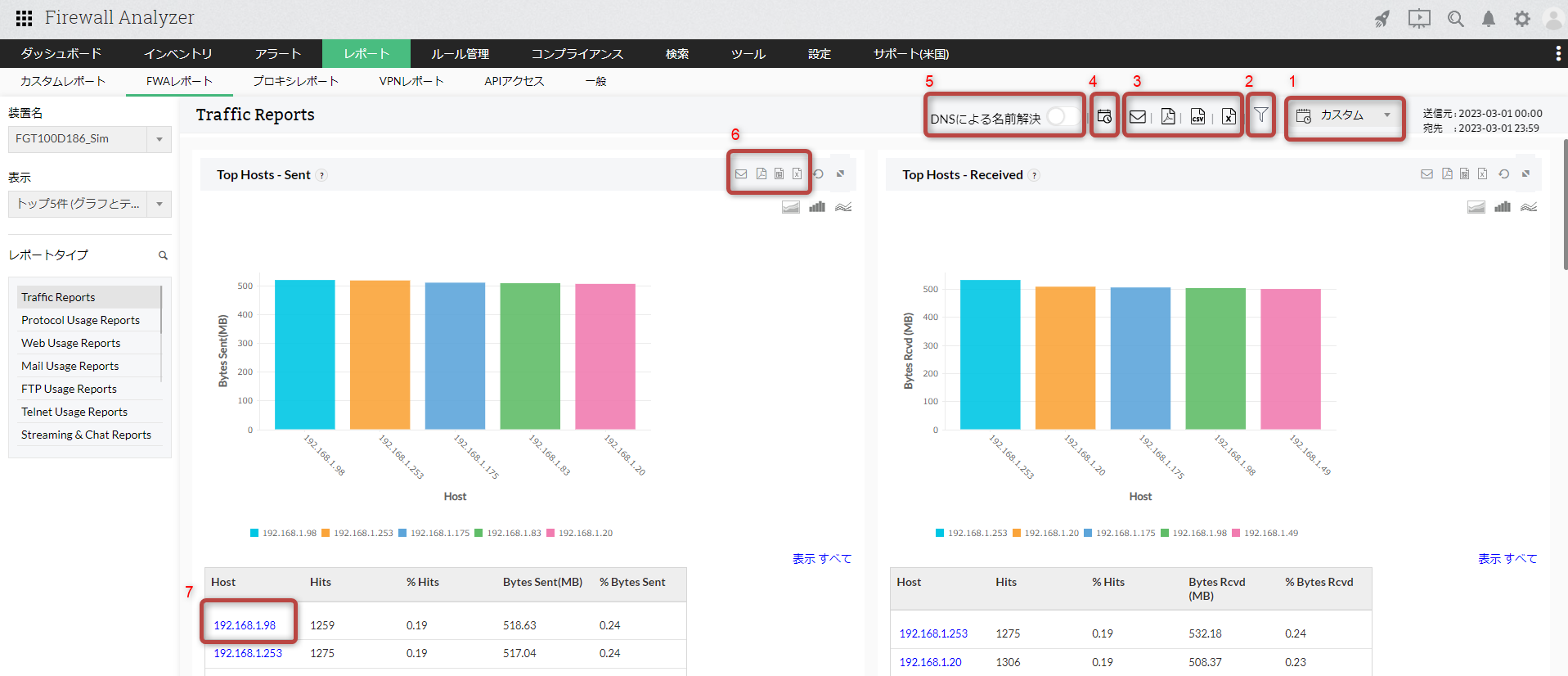
Task: Refresh the Top Hosts - Sent widget
Action: coord(818,174)
